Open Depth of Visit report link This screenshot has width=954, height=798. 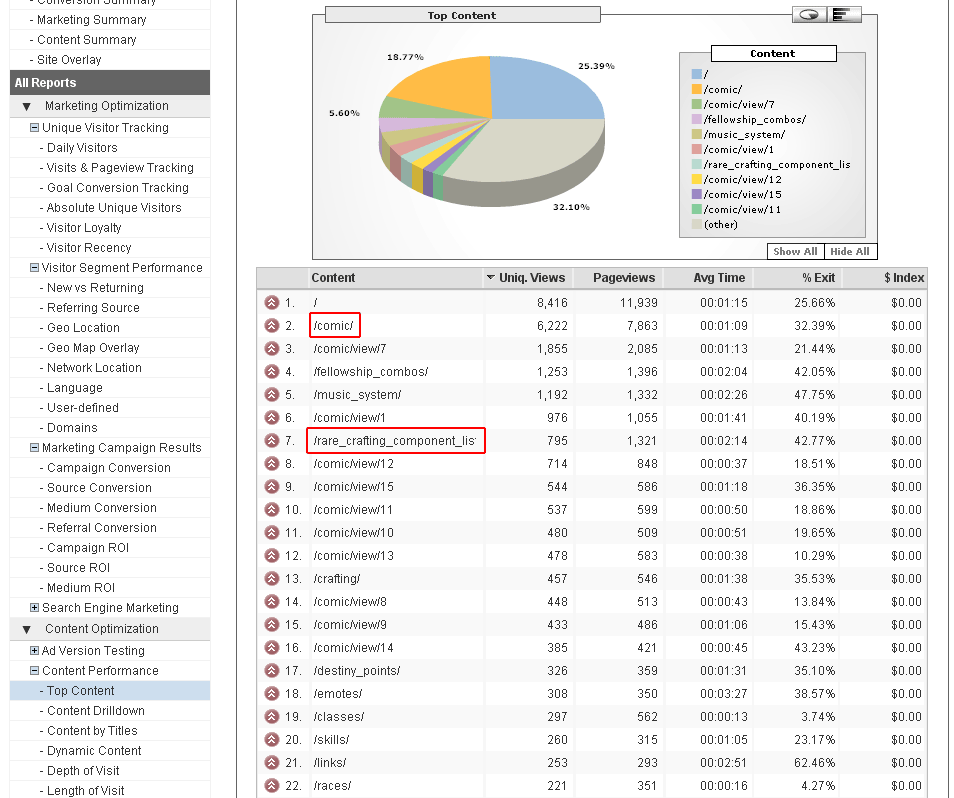(x=83, y=771)
